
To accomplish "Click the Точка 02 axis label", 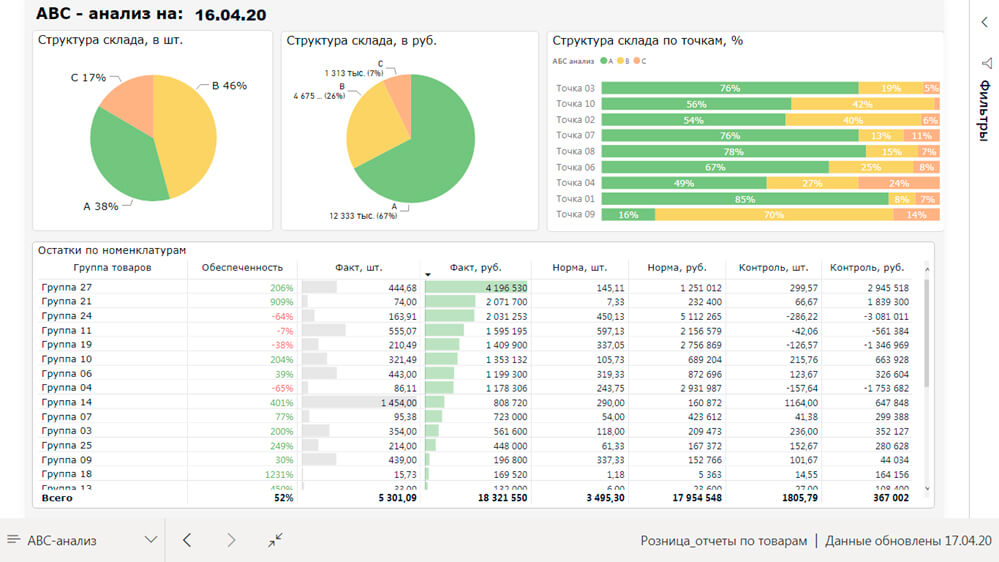I will pos(575,120).
